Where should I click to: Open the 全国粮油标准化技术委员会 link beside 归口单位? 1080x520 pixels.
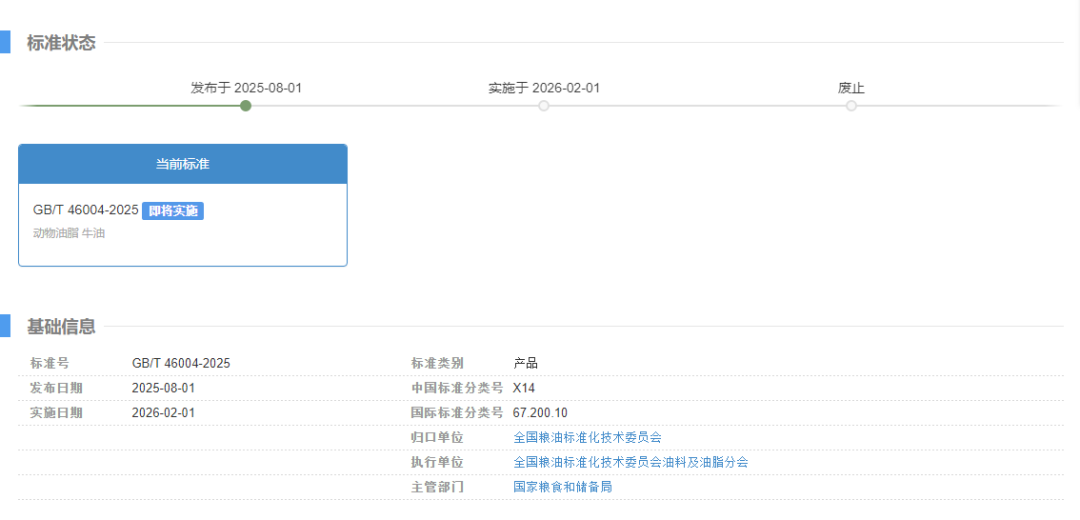coord(588,437)
